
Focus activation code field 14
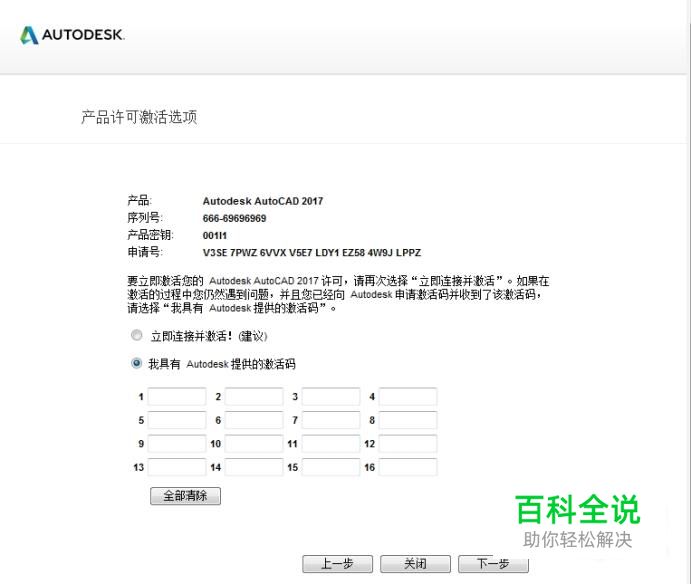[x=254, y=467]
